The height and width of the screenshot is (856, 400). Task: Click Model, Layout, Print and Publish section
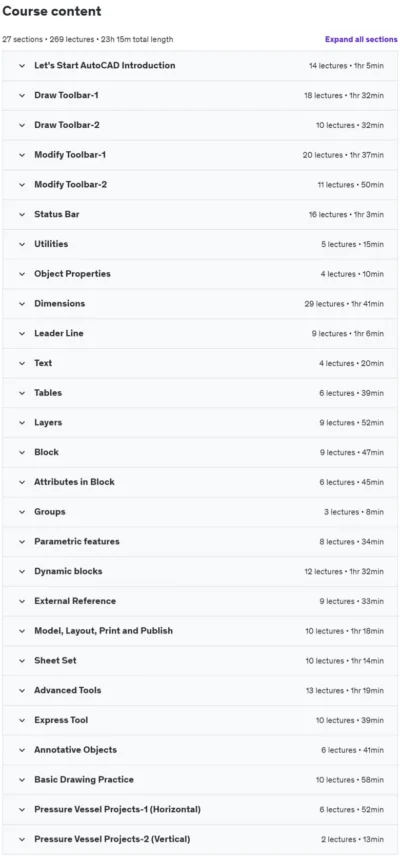[x=200, y=631]
